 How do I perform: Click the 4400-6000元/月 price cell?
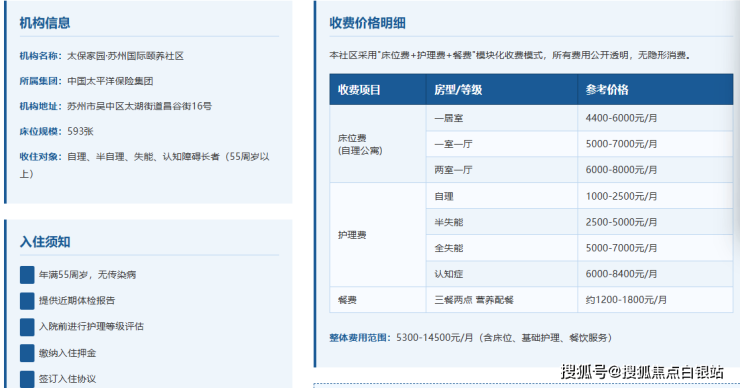655,118
